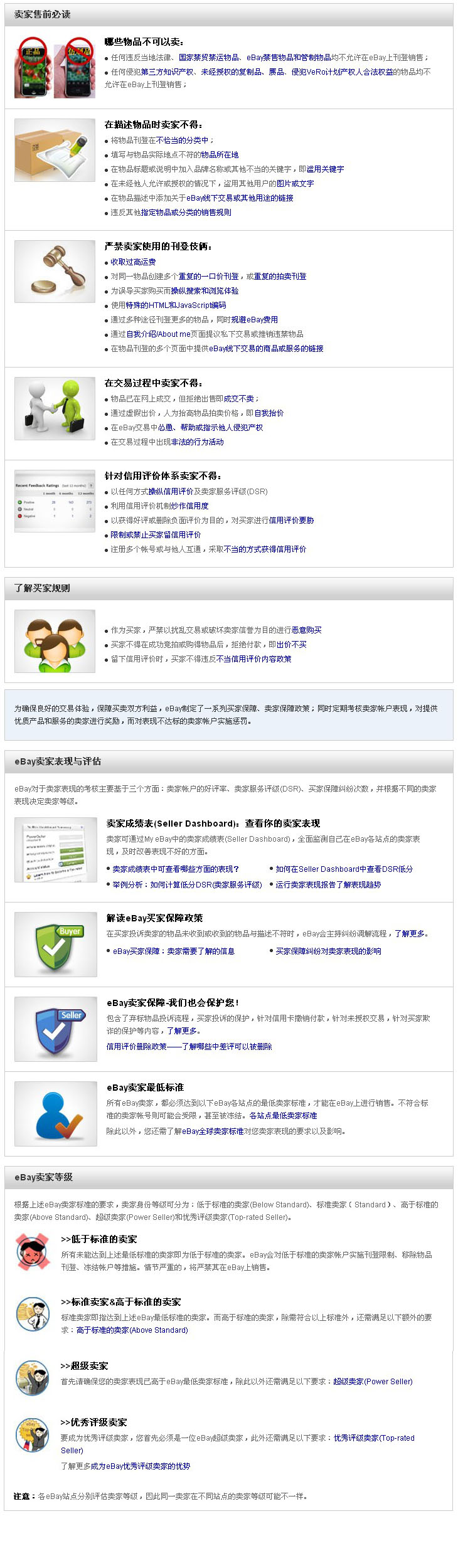Click the 超级卖家(Power Seller) requirements link
458x1568 pixels.
coord(373,1381)
